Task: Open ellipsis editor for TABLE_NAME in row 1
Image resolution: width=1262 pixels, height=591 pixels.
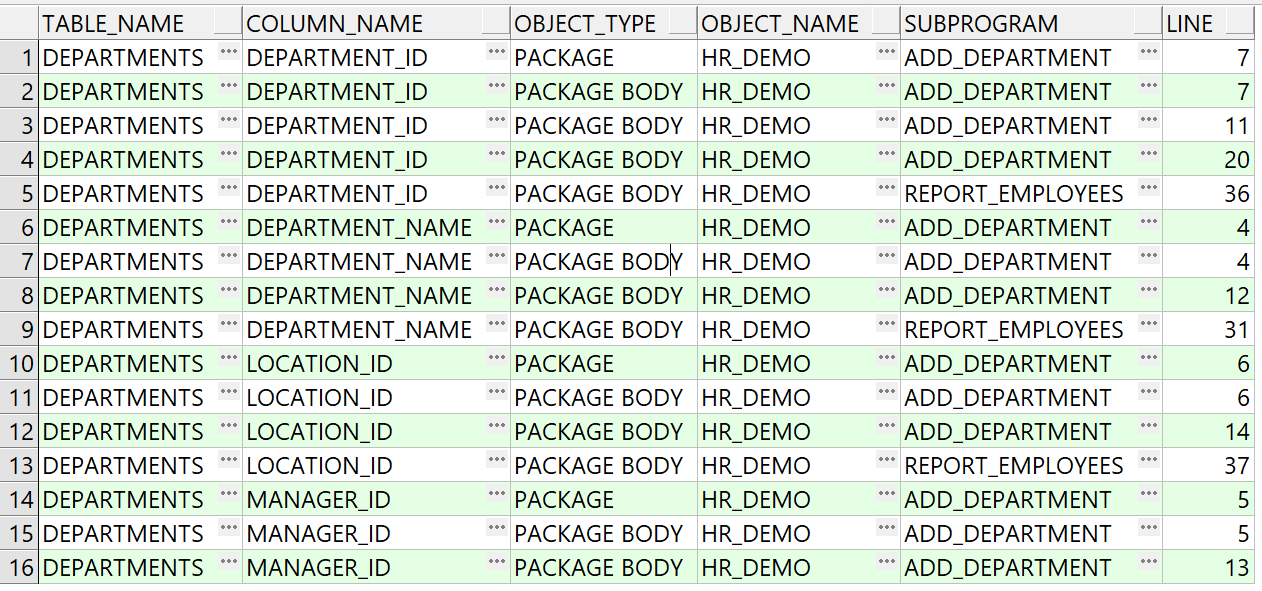Action: pyautogui.click(x=229, y=52)
